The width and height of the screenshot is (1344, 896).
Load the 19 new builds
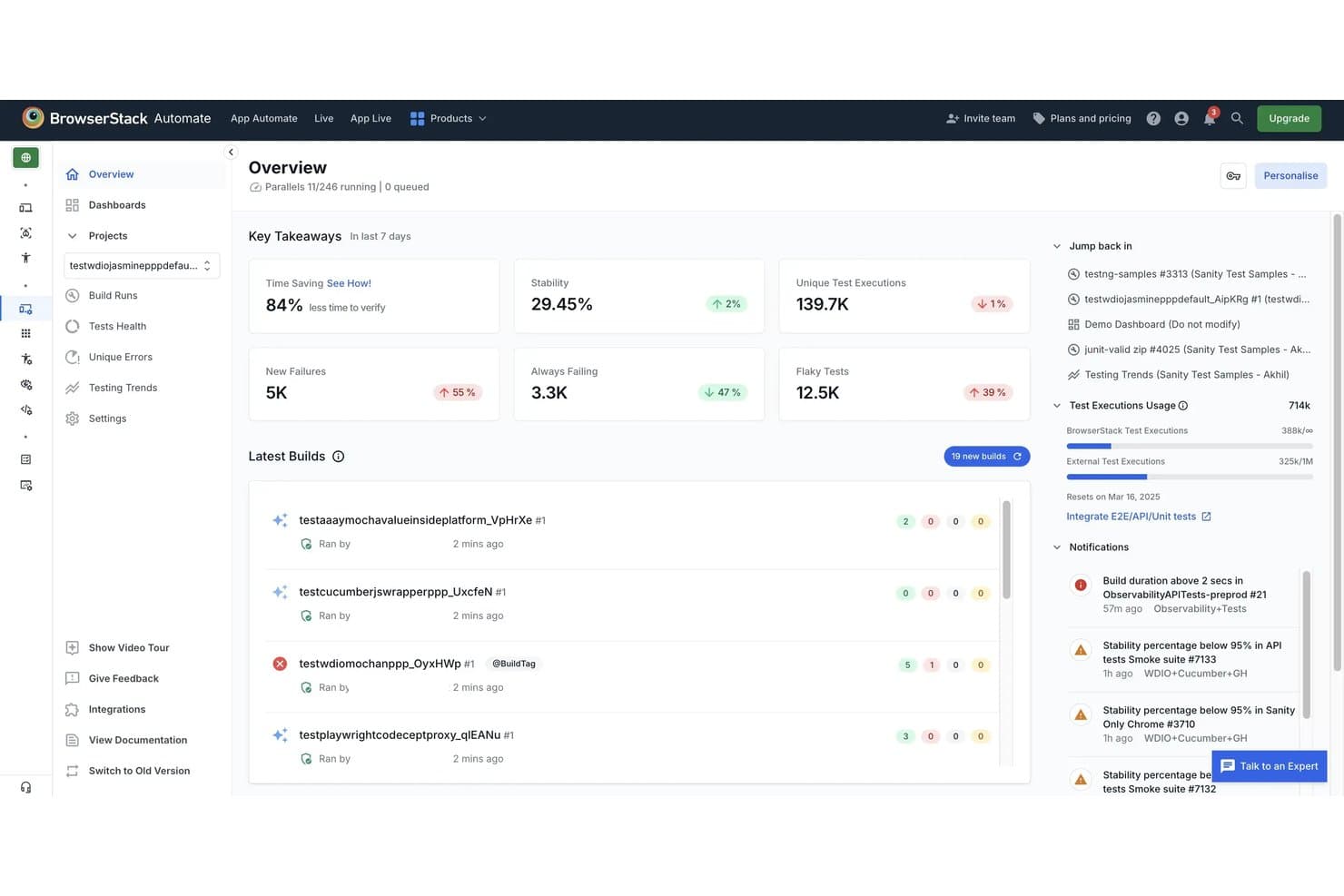click(986, 457)
